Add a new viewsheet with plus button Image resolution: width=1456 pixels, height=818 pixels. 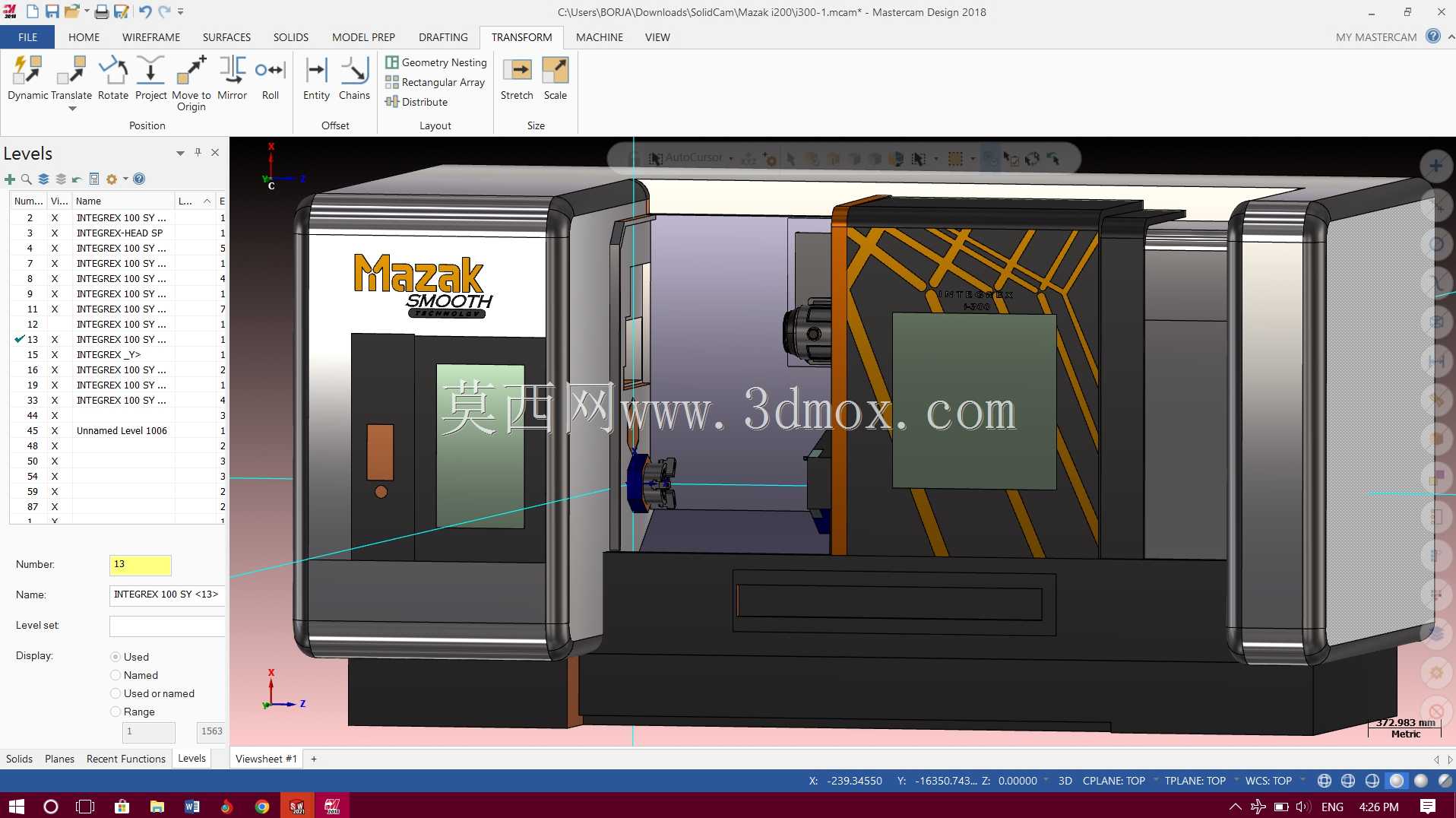pos(314,759)
